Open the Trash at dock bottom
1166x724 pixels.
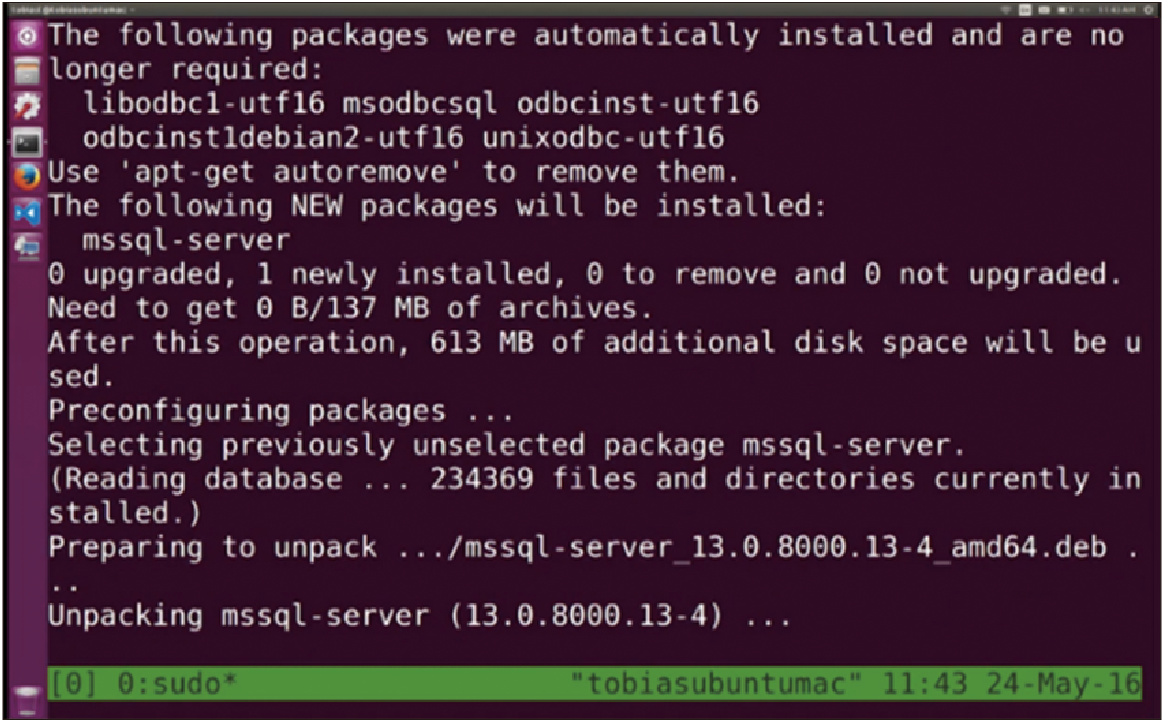click(x=27, y=700)
